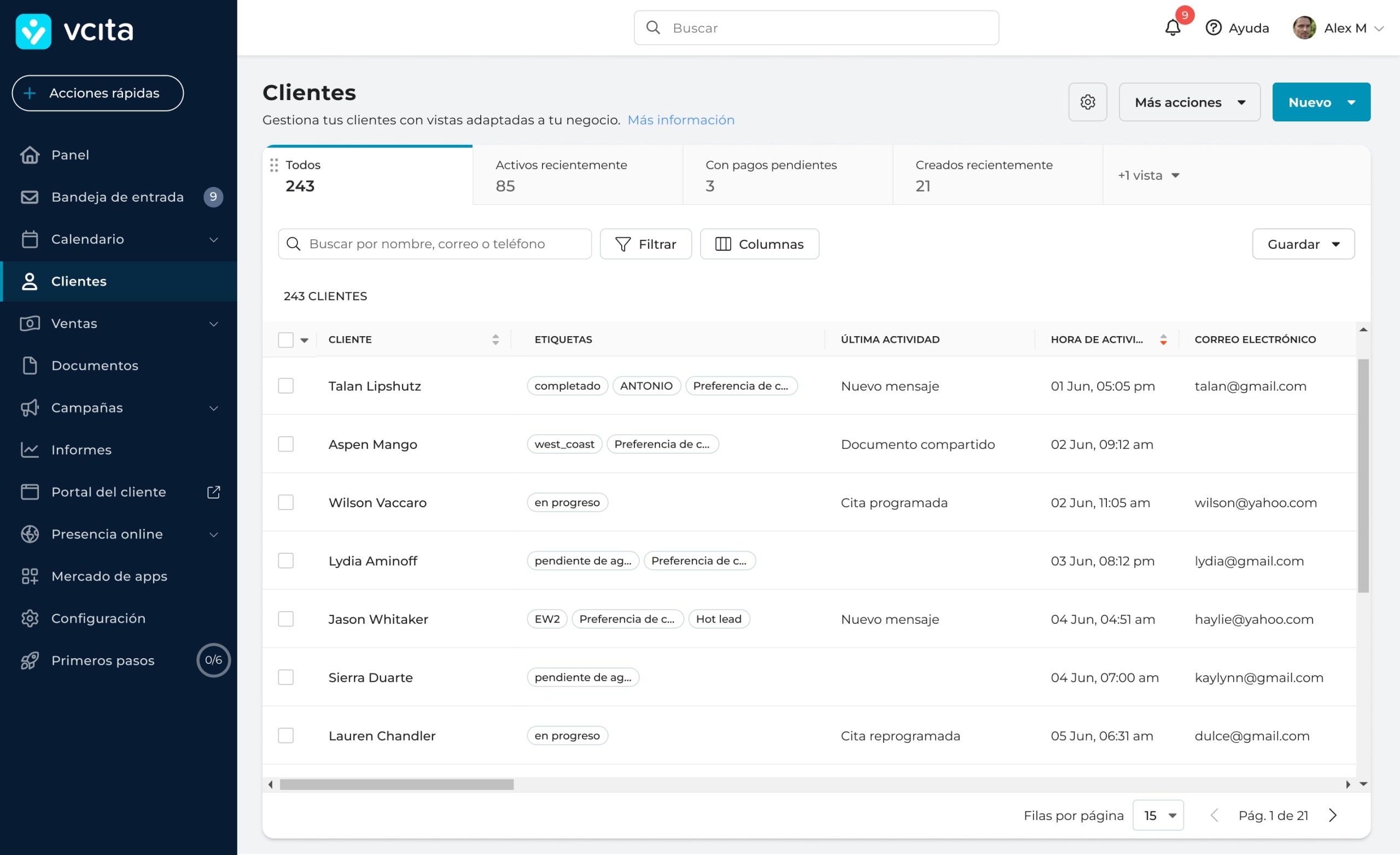Check the box for Talan Lipshutz

(x=286, y=386)
